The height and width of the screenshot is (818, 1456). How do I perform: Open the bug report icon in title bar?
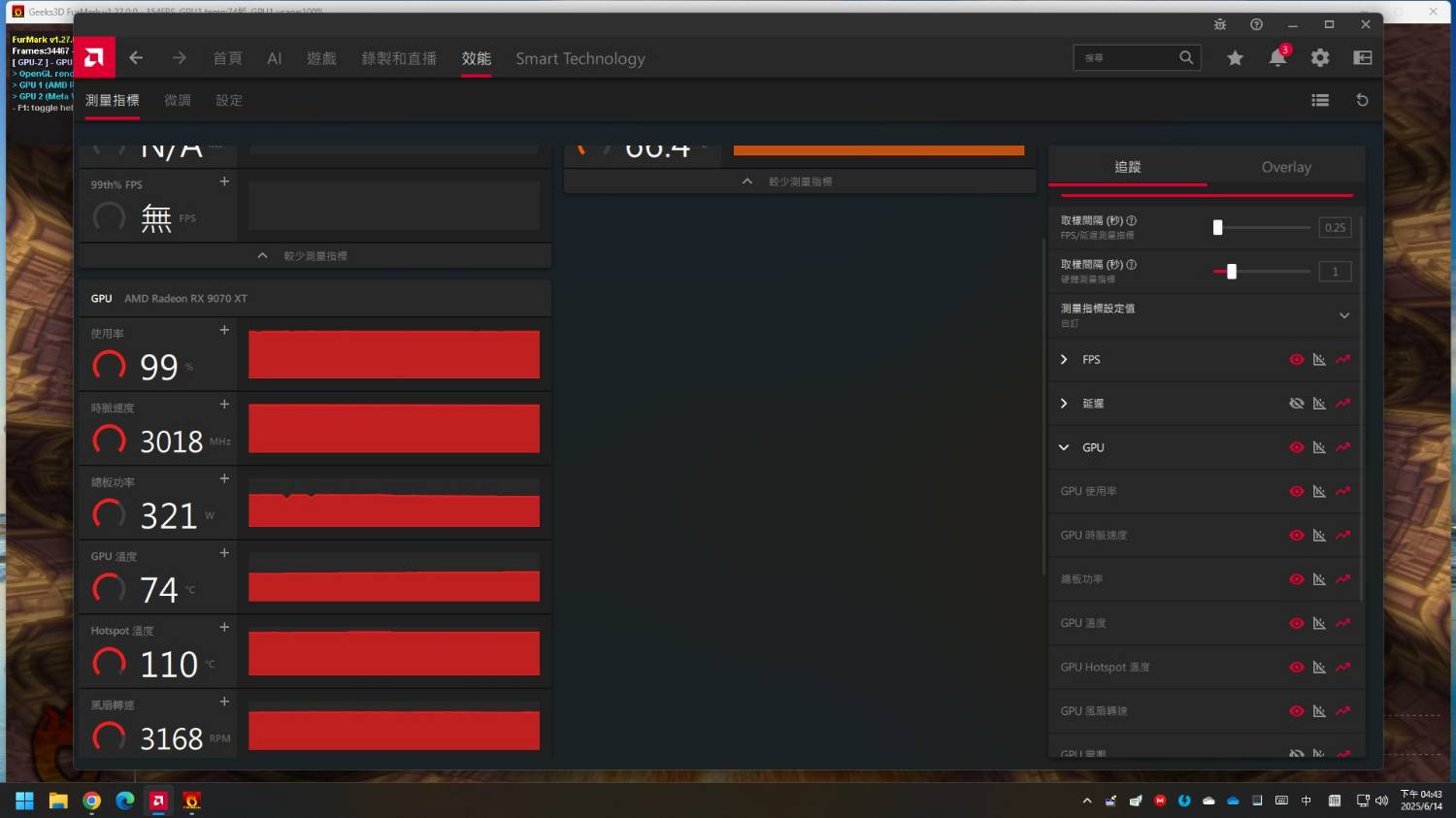[1220, 24]
